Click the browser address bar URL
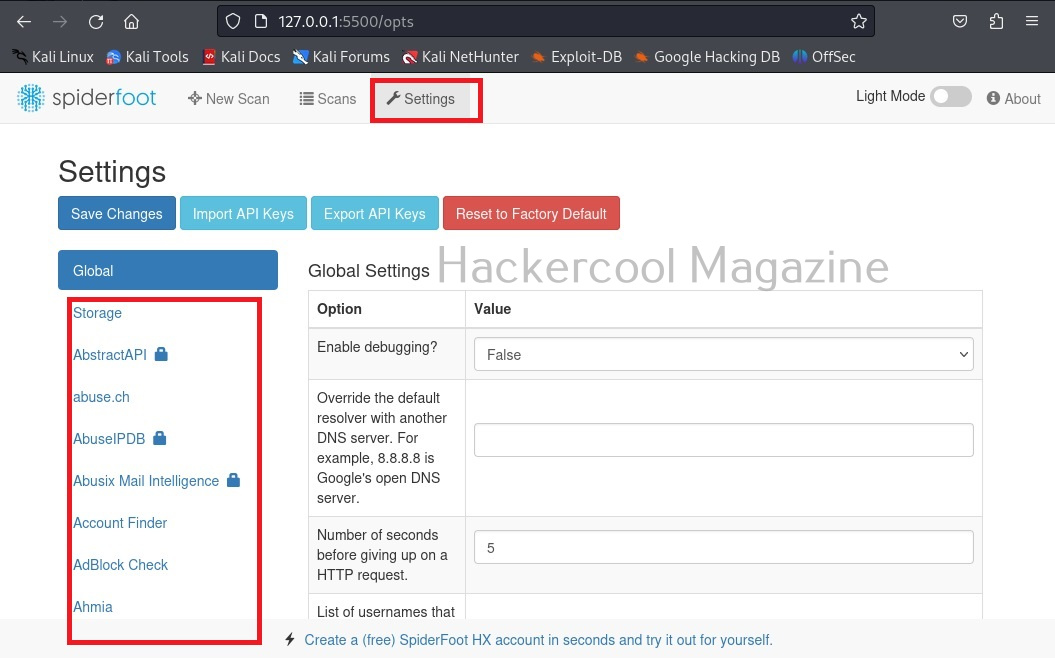Viewport: 1055px width, 658px height. click(x=346, y=22)
